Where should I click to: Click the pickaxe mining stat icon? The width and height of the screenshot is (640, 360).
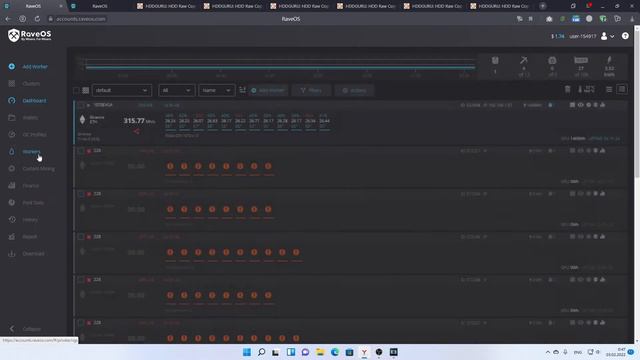[x=524, y=60]
